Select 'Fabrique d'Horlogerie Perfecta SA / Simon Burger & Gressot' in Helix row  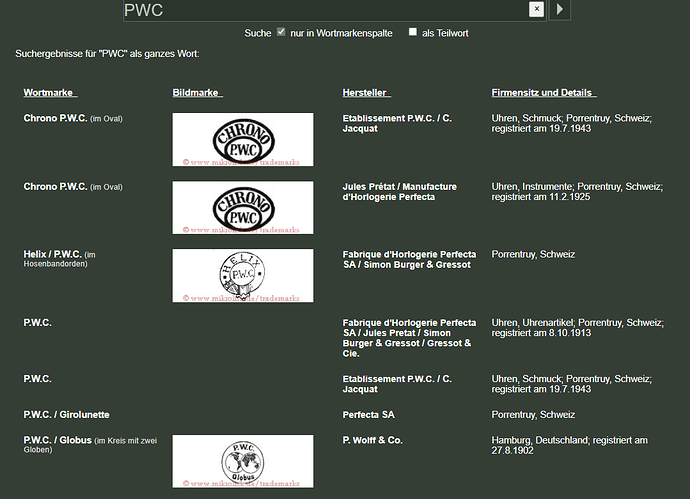409,260
